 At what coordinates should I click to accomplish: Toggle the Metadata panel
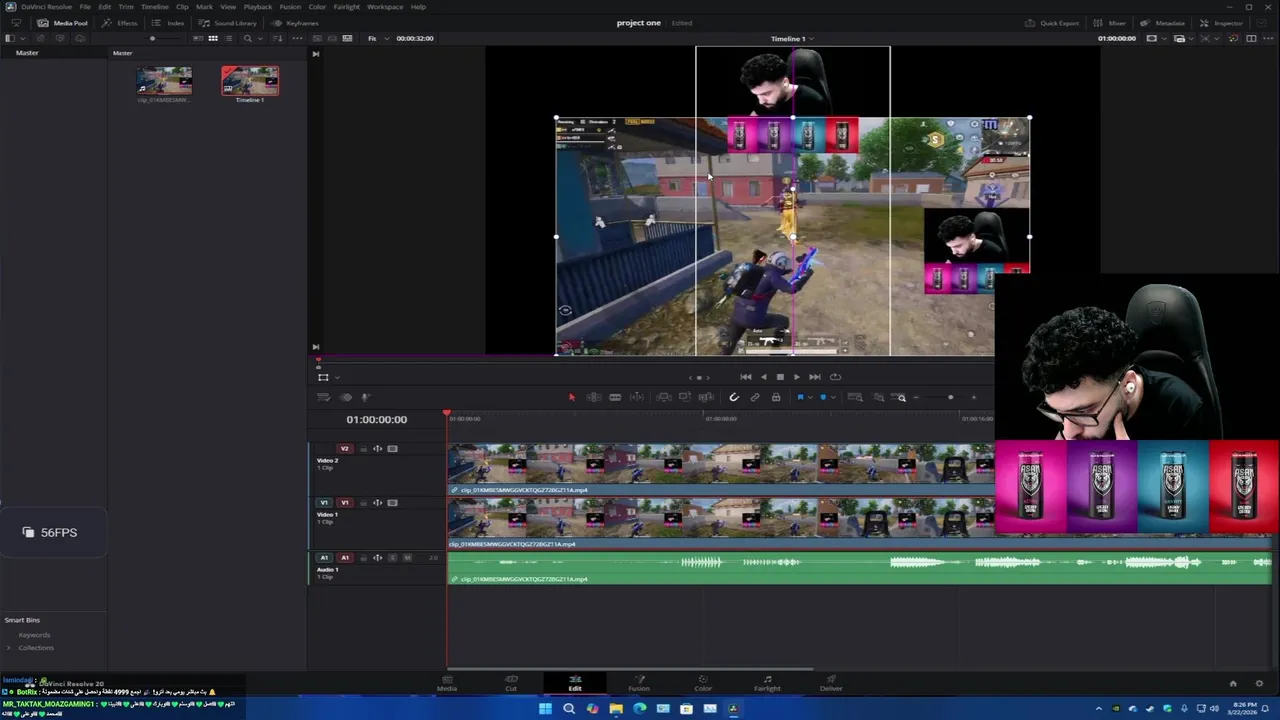[1163, 23]
